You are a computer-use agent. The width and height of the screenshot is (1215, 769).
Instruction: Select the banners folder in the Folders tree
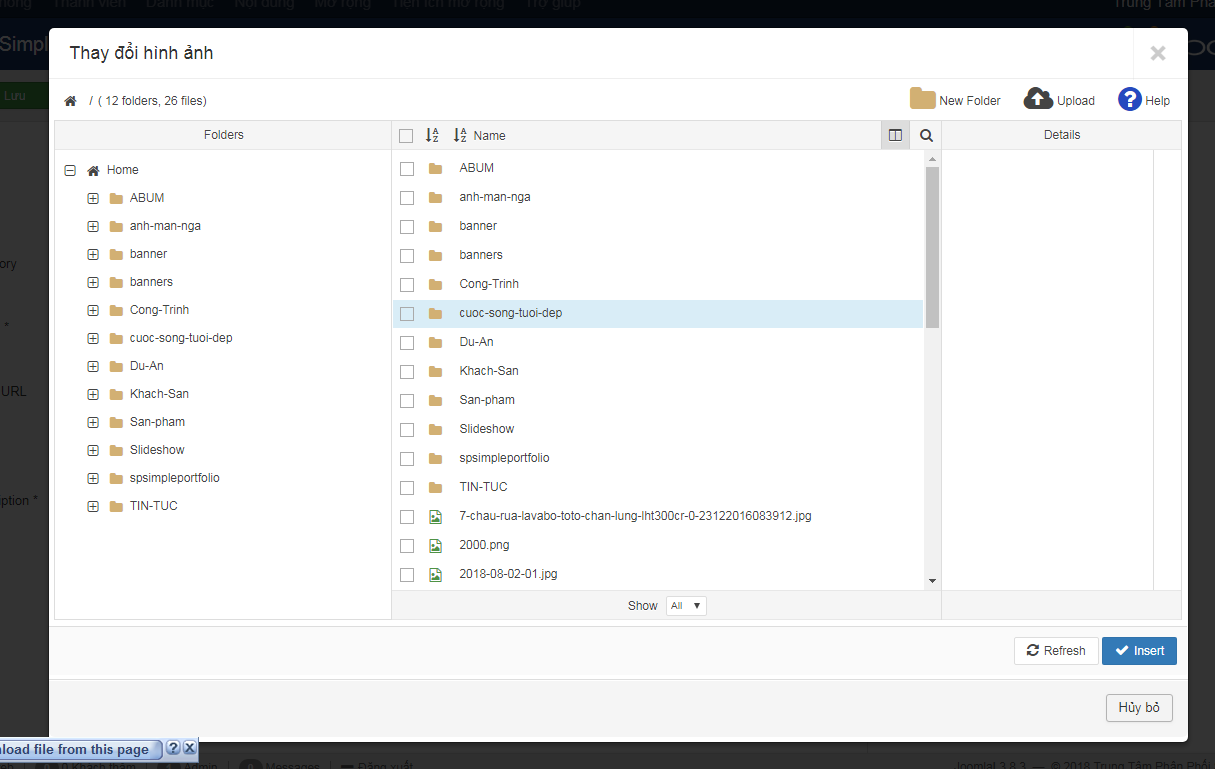point(151,282)
